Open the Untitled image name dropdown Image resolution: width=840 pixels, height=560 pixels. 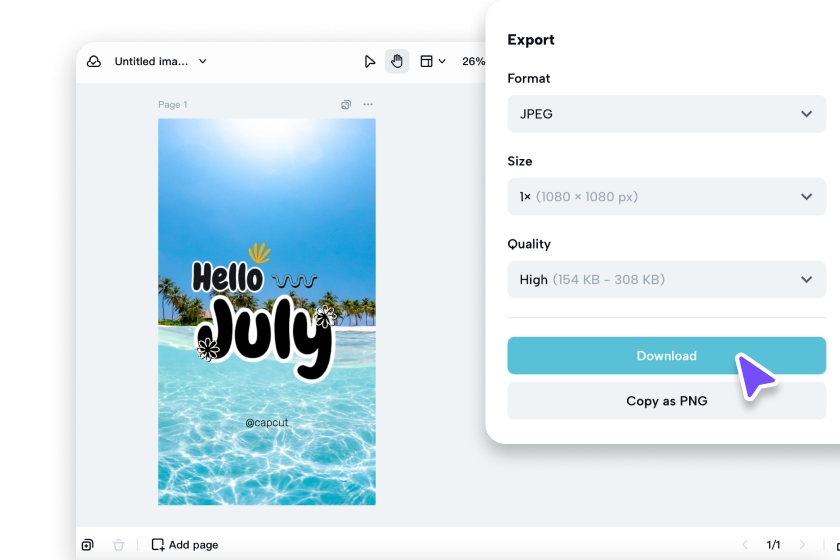[x=160, y=62]
